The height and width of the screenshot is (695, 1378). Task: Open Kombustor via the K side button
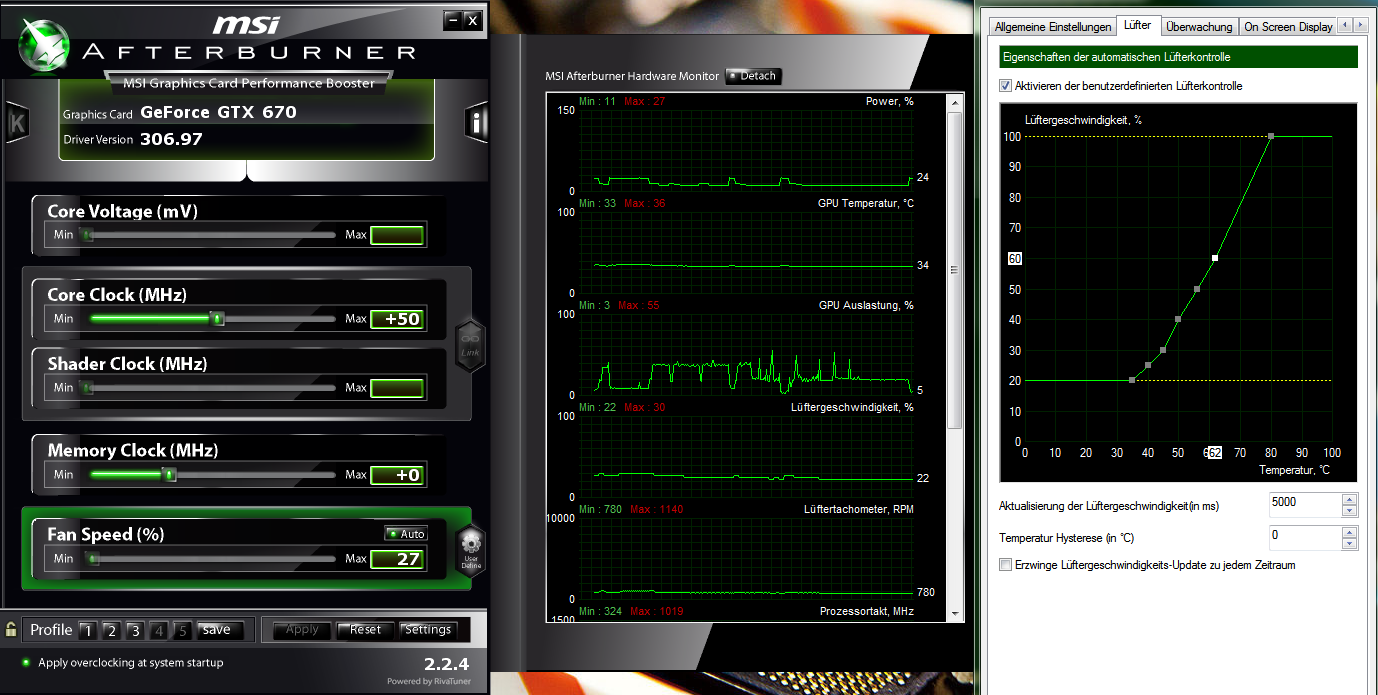[x=17, y=123]
